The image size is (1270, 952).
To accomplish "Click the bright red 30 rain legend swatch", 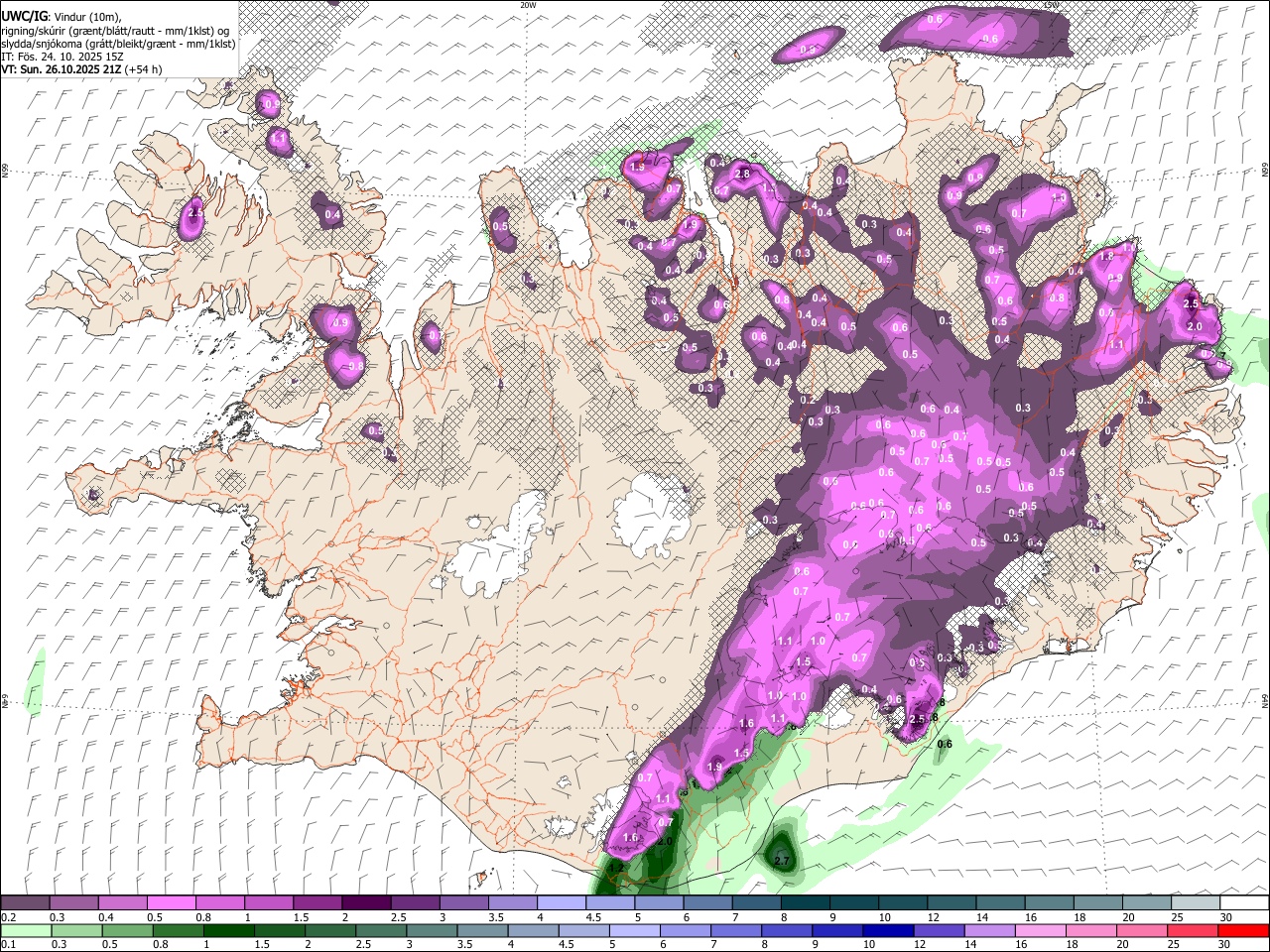I will (1243, 931).
